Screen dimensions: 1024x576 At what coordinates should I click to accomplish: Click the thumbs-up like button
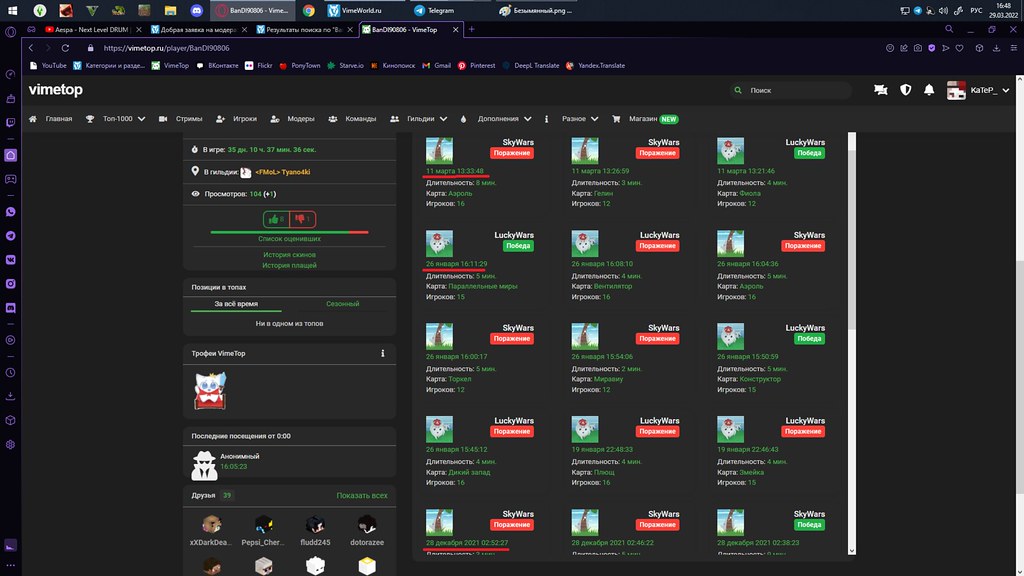(276, 219)
